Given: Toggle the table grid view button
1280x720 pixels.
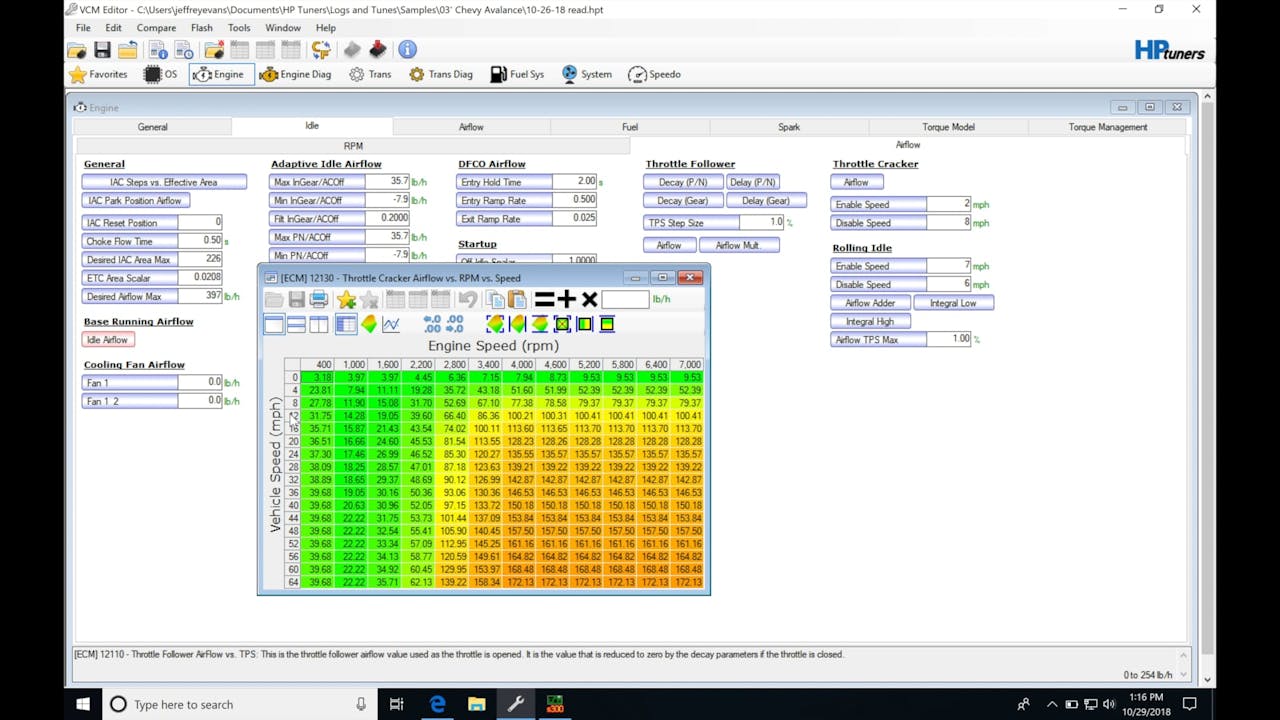Looking at the screenshot, I should pos(346,324).
